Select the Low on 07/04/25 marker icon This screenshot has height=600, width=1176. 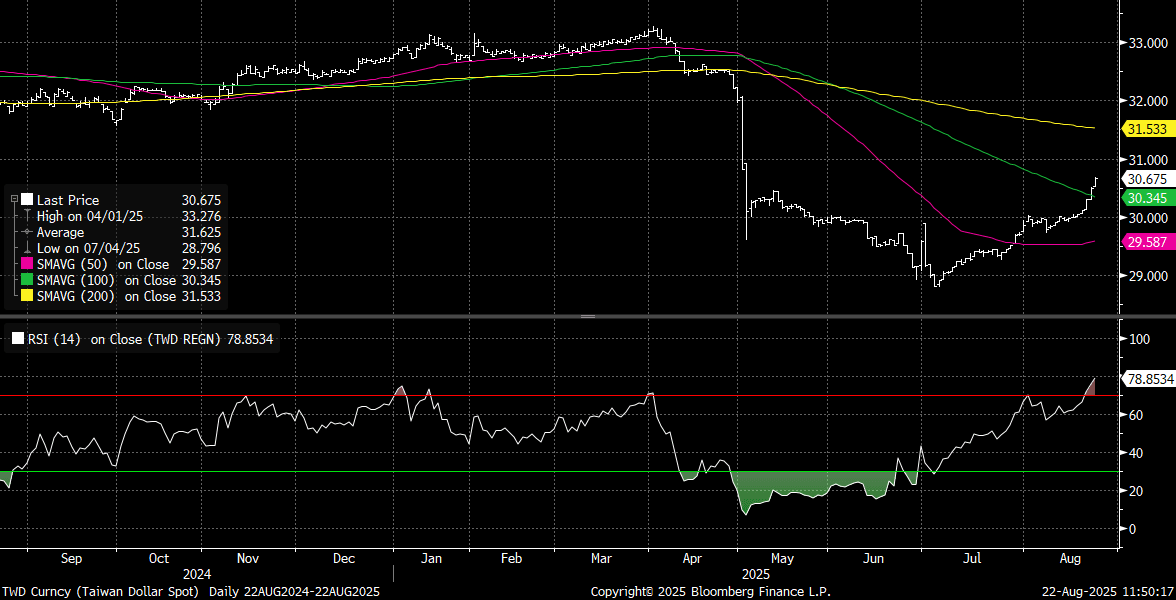coord(27,248)
